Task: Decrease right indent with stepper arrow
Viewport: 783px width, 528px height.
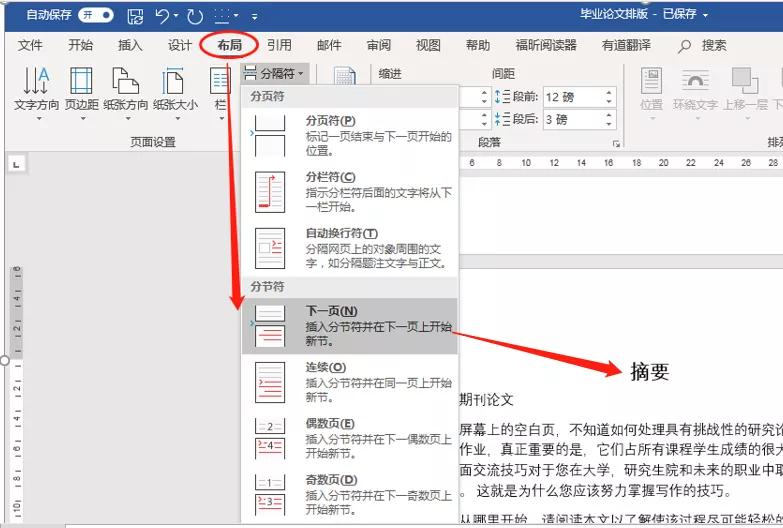Action: pyautogui.click(x=484, y=124)
